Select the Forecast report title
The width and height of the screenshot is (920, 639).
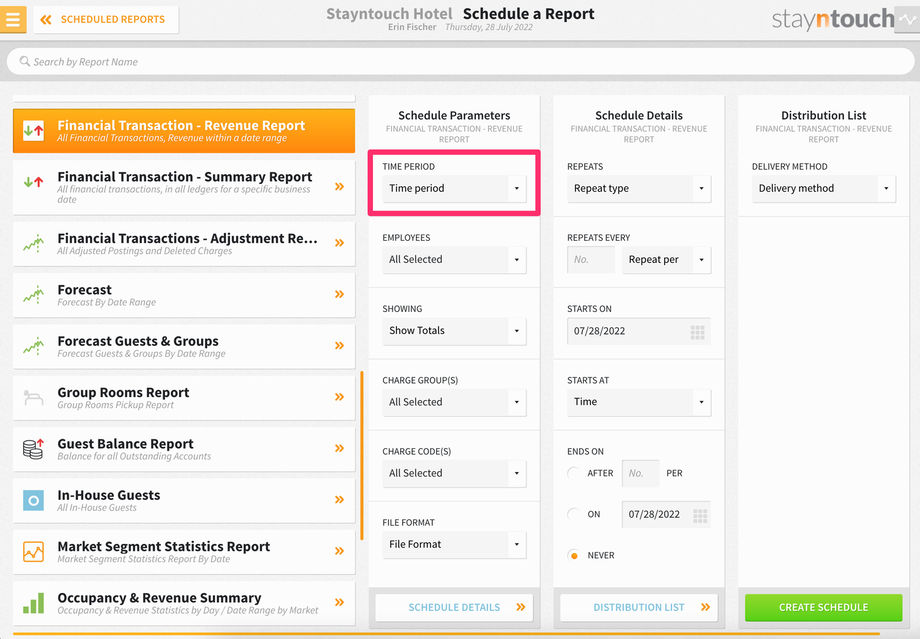tap(84, 290)
